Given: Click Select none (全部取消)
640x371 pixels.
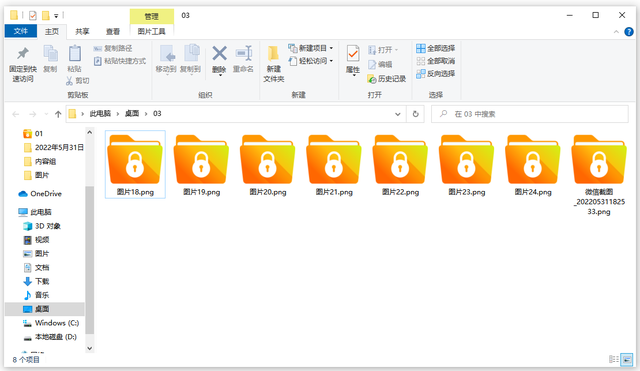Looking at the screenshot, I should click(436, 61).
